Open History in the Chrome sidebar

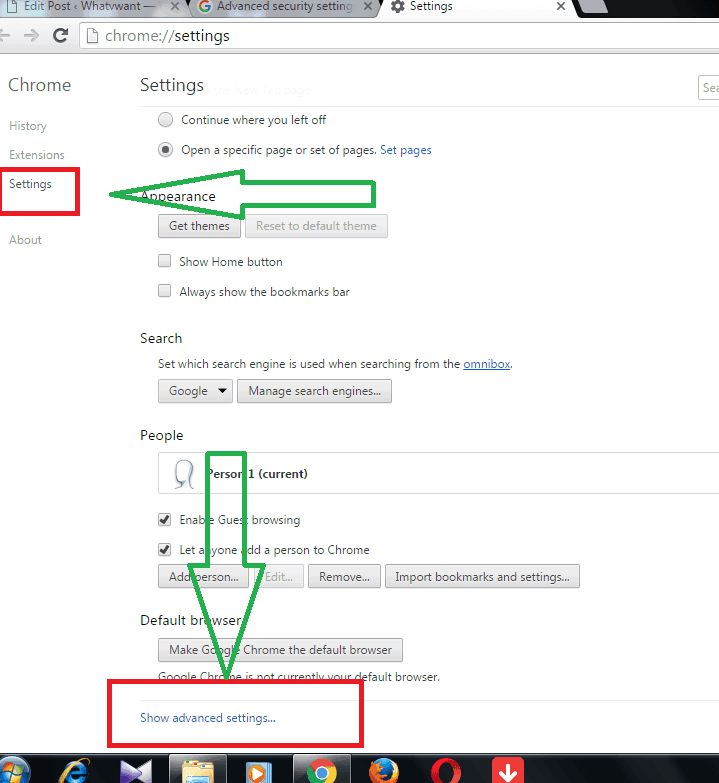(28, 126)
